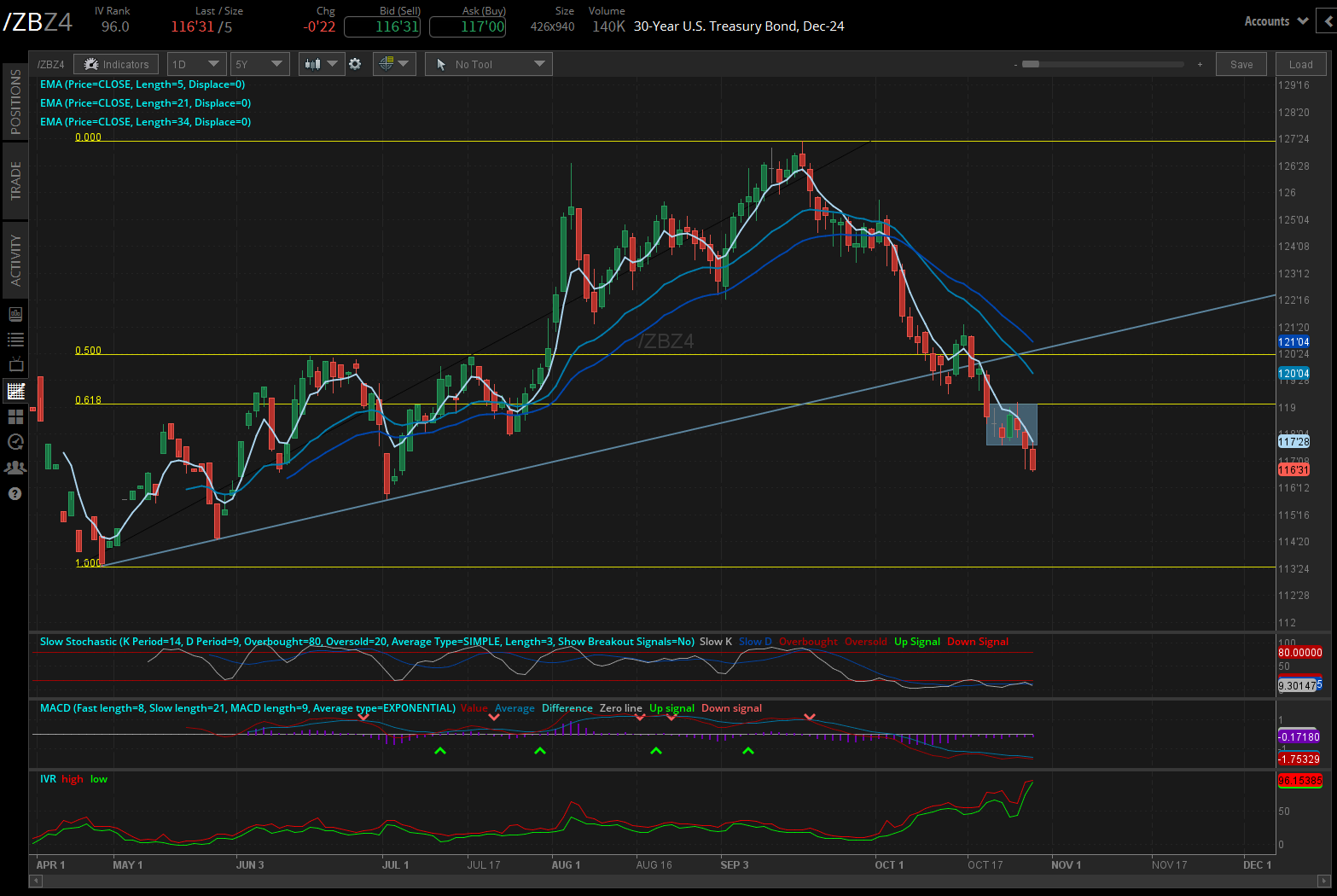The width and height of the screenshot is (1337, 896).
Task: Open the Accounts dropdown
Action: click(1275, 20)
